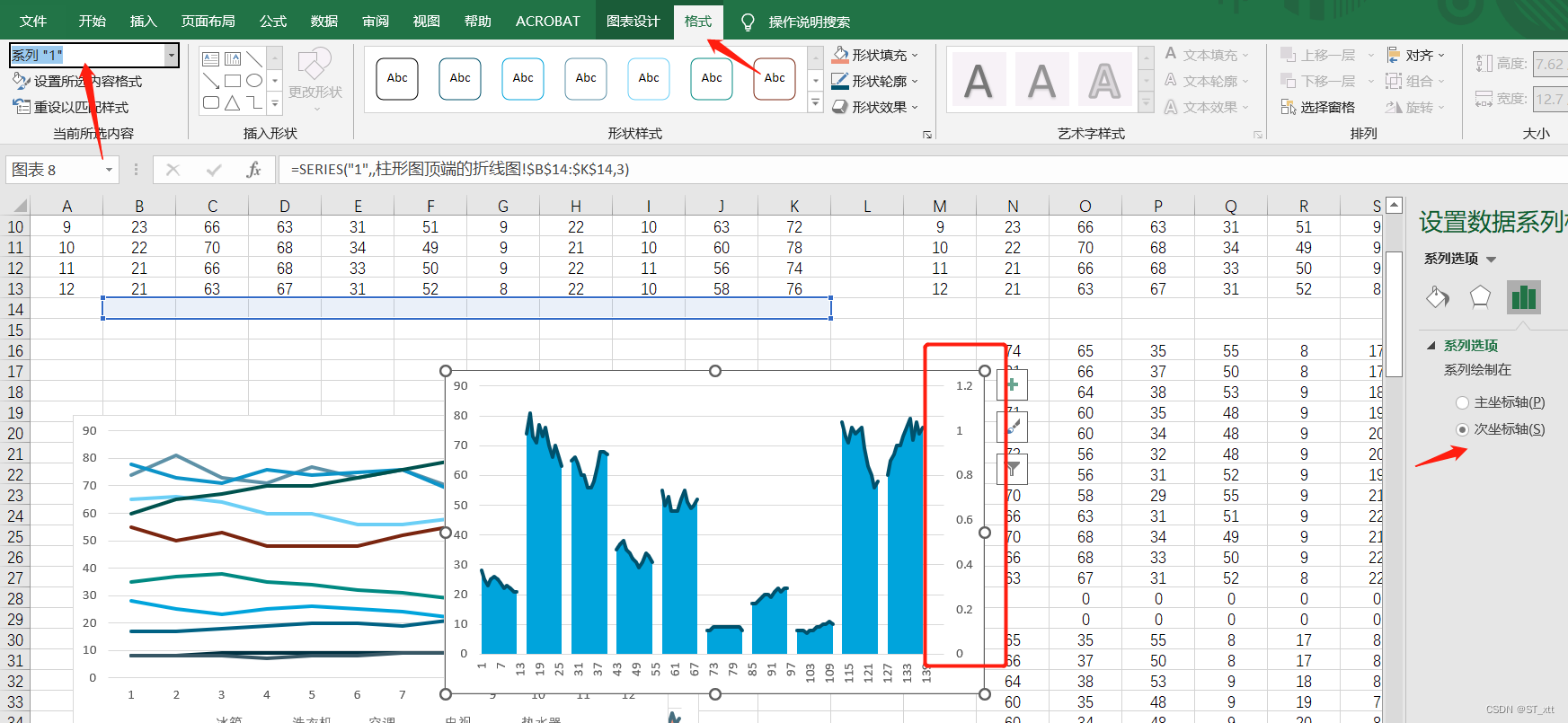Select the straight line shape

255,59
